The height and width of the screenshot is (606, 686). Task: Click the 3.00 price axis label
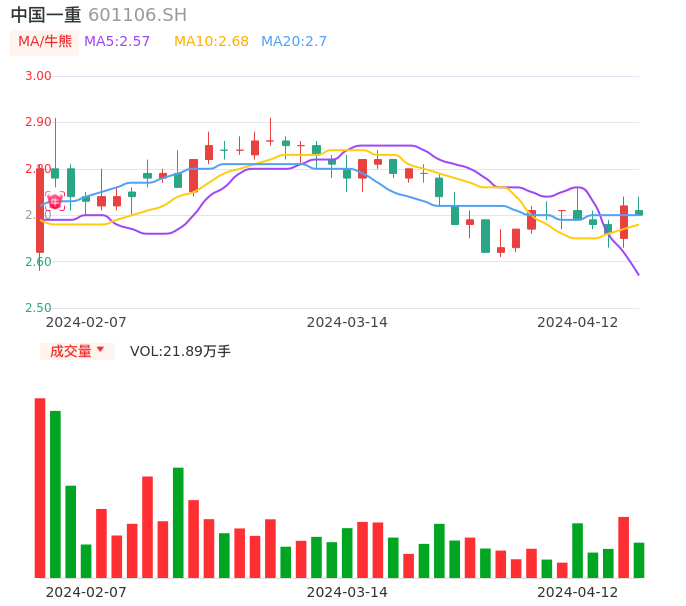(x=38, y=76)
